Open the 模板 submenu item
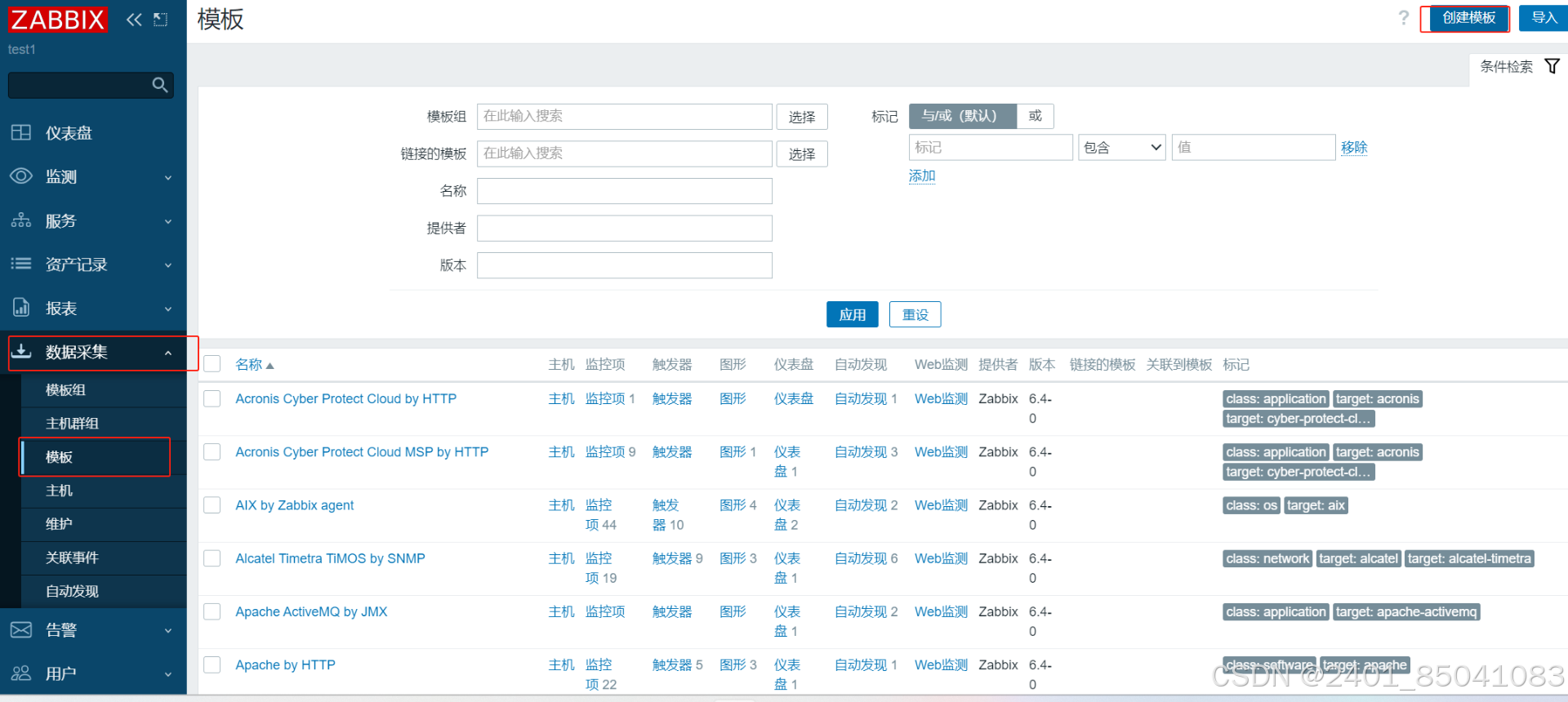This screenshot has height=702, width=1568. pyautogui.click(x=59, y=457)
